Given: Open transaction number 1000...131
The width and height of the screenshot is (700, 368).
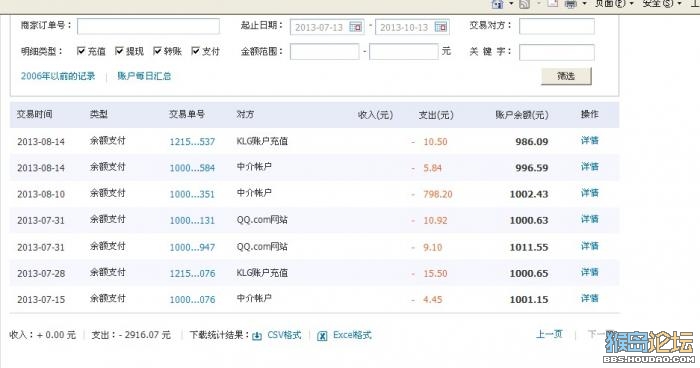Looking at the screenshot, I should 192,221.
